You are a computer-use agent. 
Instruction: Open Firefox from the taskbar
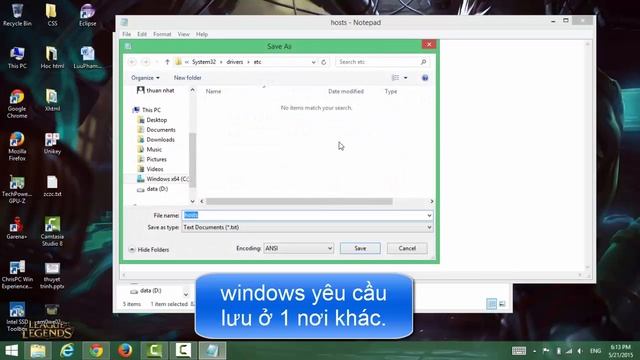125,351
